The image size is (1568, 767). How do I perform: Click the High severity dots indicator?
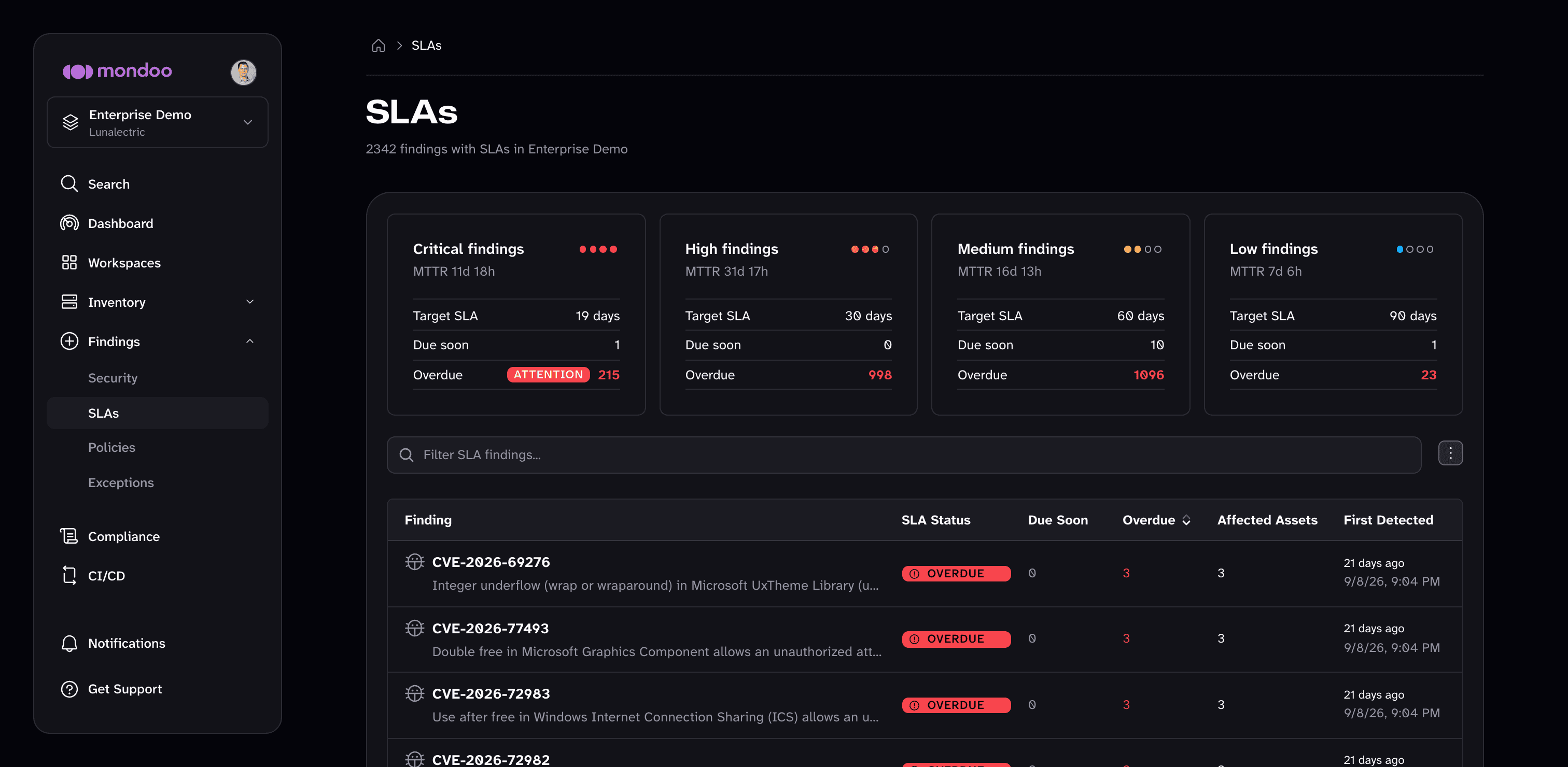coord(870,249)
